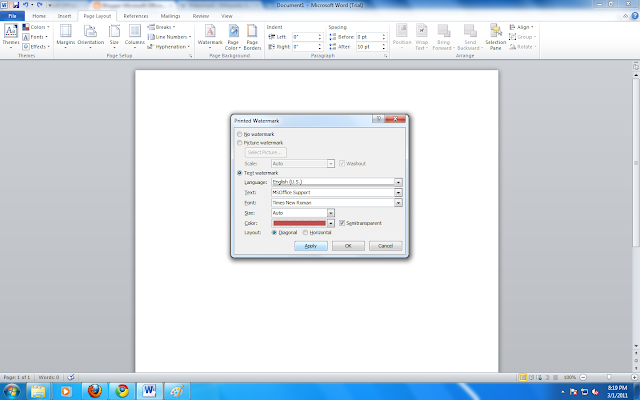
Task: Open the File tab
Action: (12, 16)
